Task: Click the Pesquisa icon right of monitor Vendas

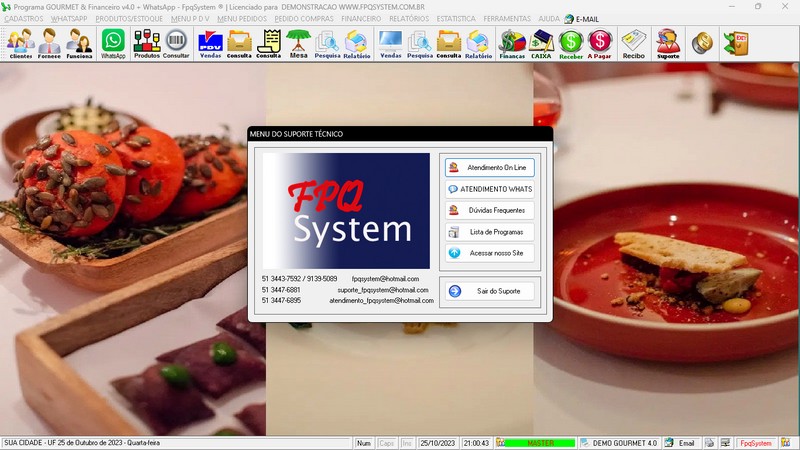Action: [x=420, y=43]
